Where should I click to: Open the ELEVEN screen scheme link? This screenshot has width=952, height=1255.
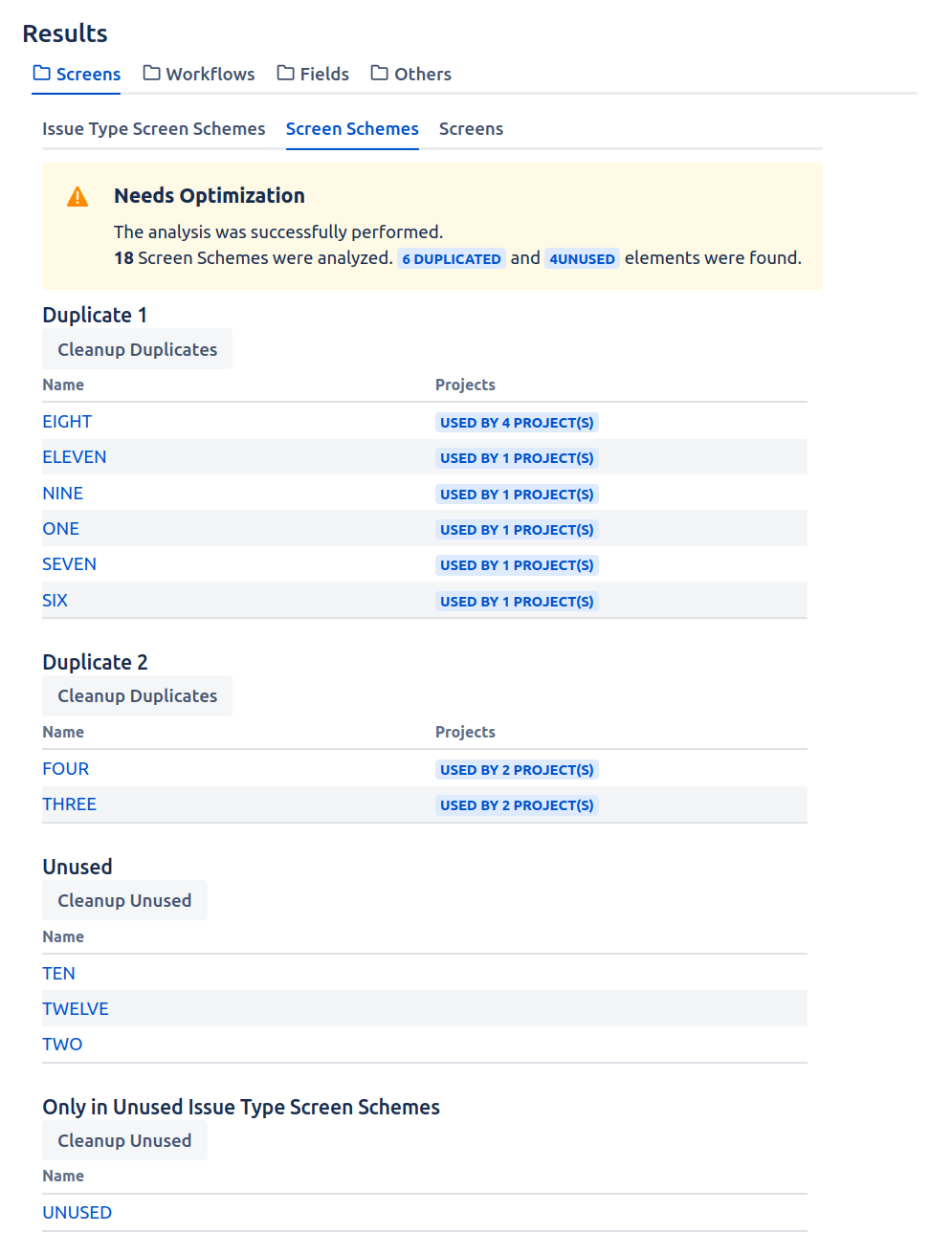point(75,457)
